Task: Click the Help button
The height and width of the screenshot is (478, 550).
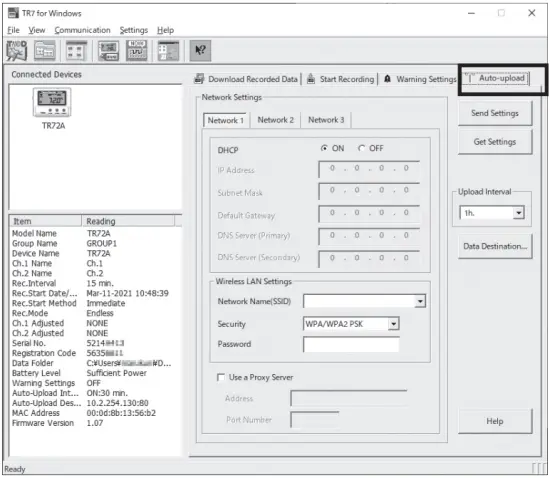Action: click(495, 421)
